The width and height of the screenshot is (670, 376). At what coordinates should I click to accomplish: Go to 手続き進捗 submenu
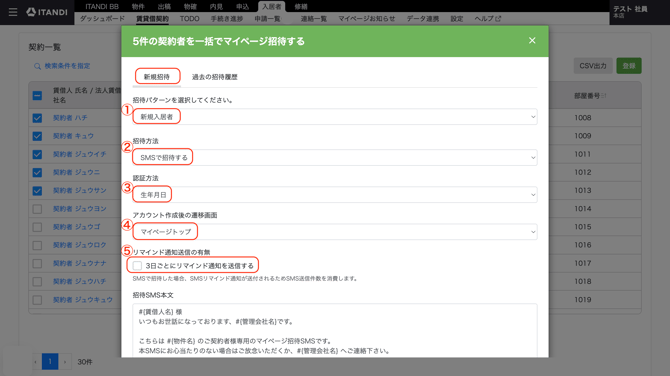pyautogui.click(x=227, y=19)
